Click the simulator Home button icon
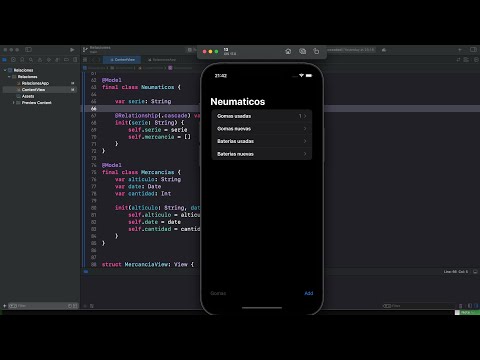Viewport: 480px width, 360px height. pos(288,51)
